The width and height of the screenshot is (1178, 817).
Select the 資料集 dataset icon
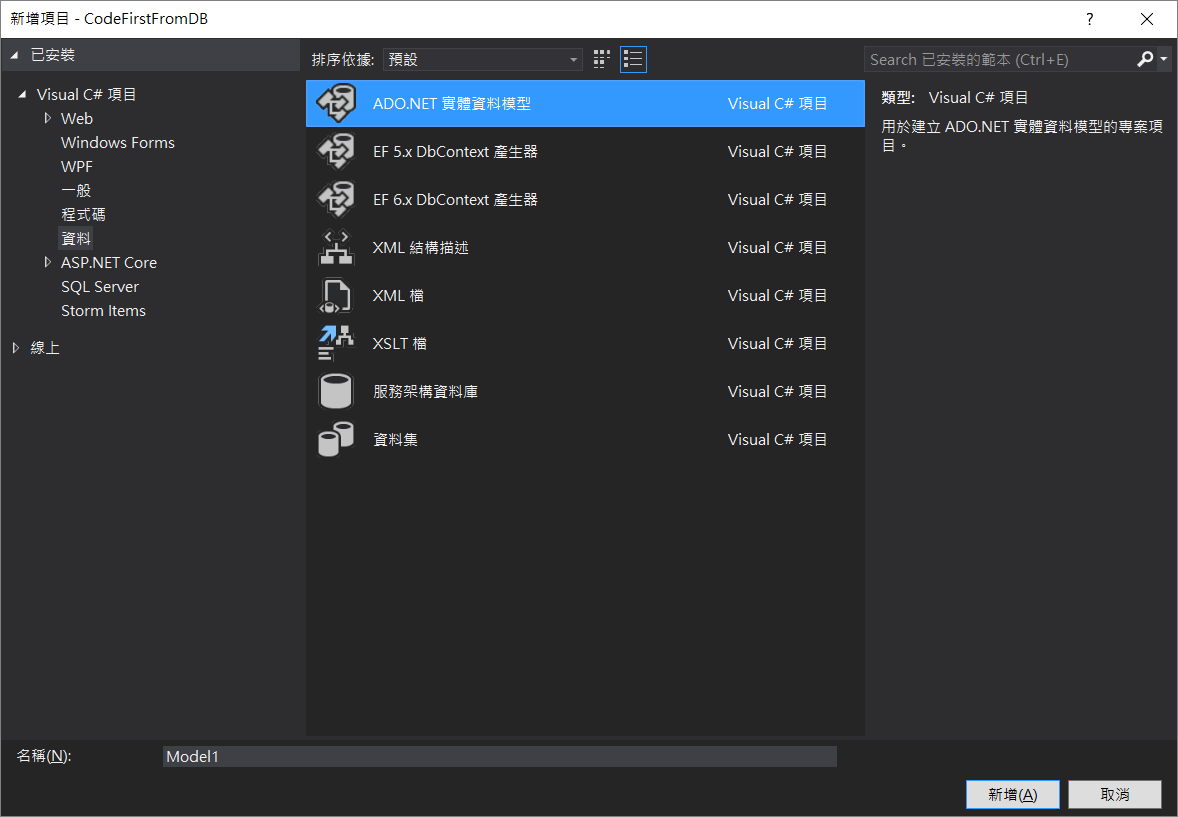pos(336,439)
